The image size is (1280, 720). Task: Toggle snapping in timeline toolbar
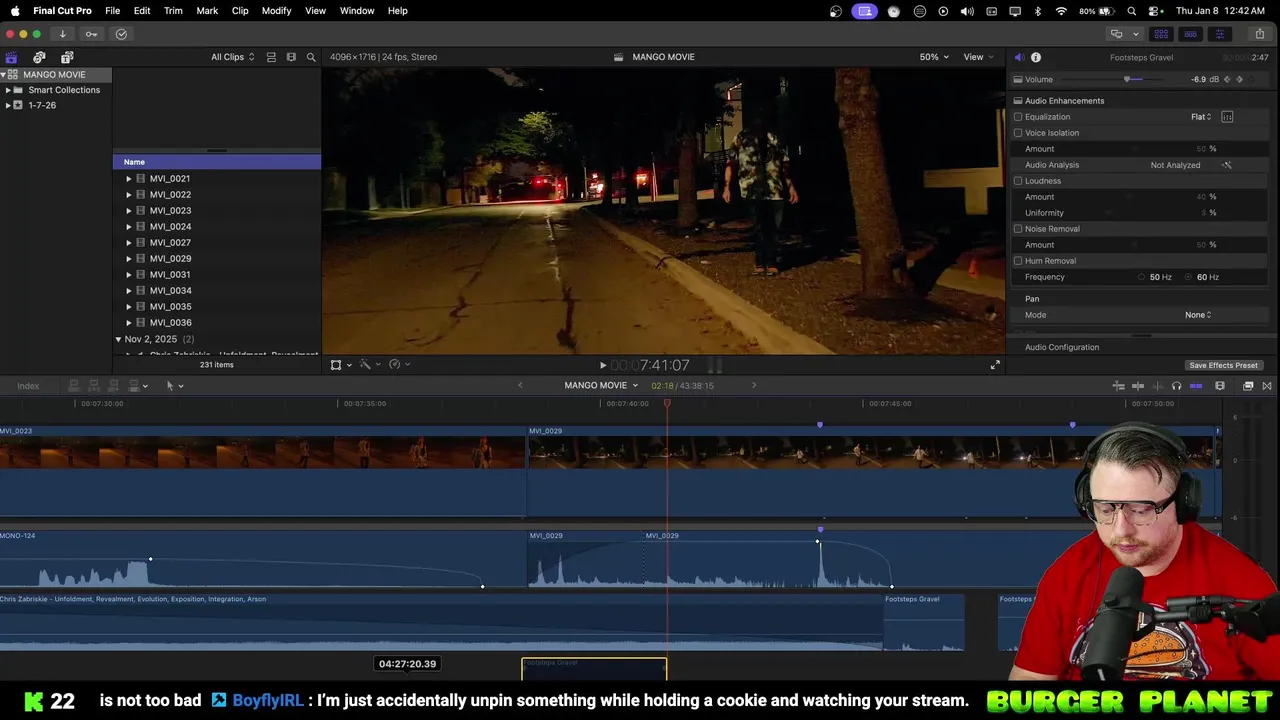(1196, 386)
